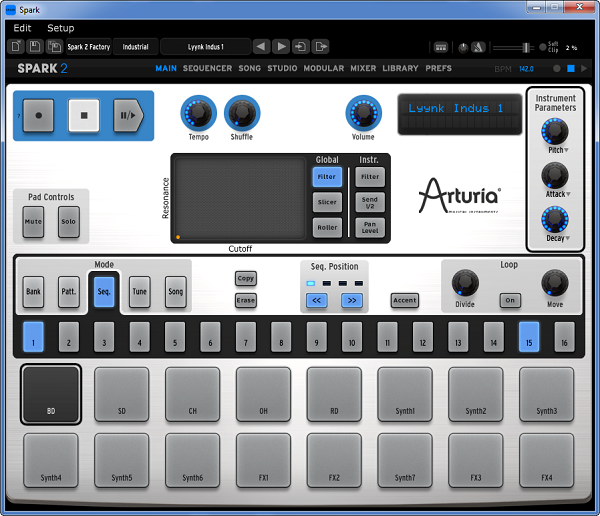Image resolution: width=600 pixels, height=516 pixels.
Task: Hit the SD drum pad
Action: pos(122,395)
